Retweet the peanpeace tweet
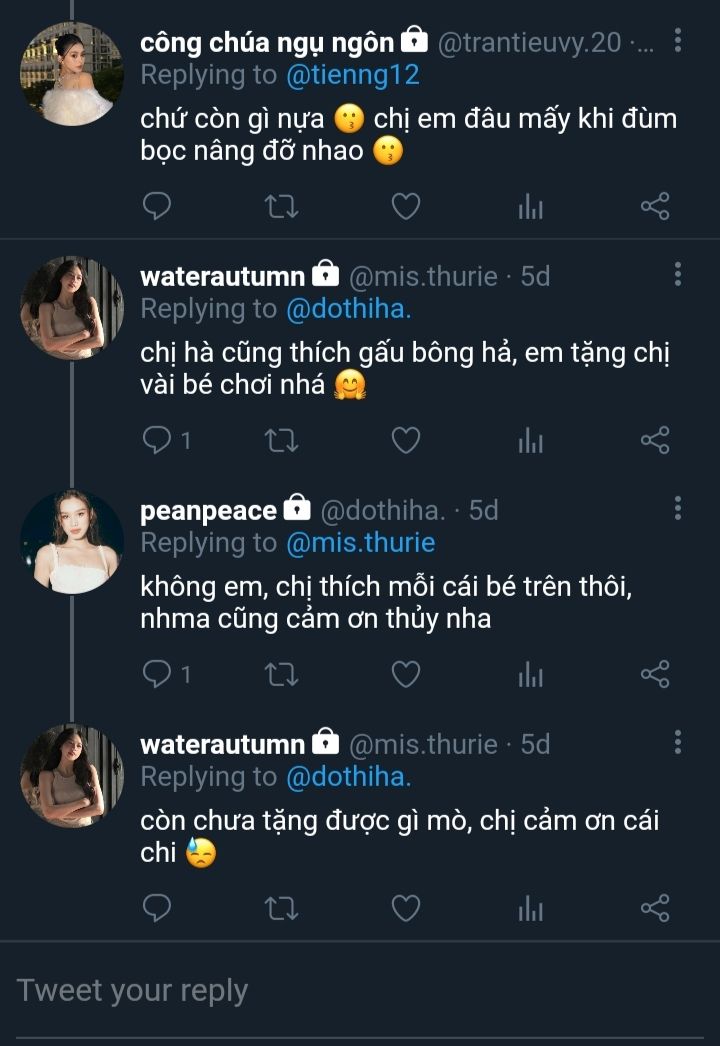720x1046 pixels. (280, 675)
